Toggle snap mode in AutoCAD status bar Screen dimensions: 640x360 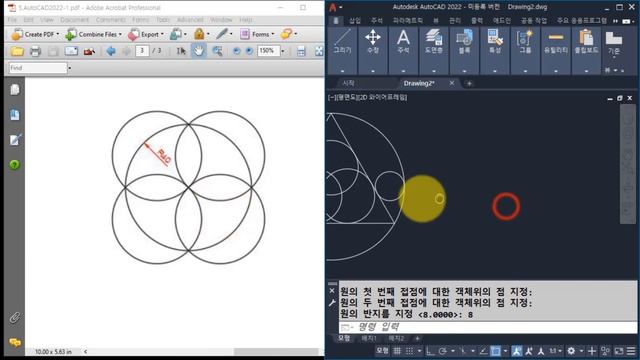click(409, 351)
